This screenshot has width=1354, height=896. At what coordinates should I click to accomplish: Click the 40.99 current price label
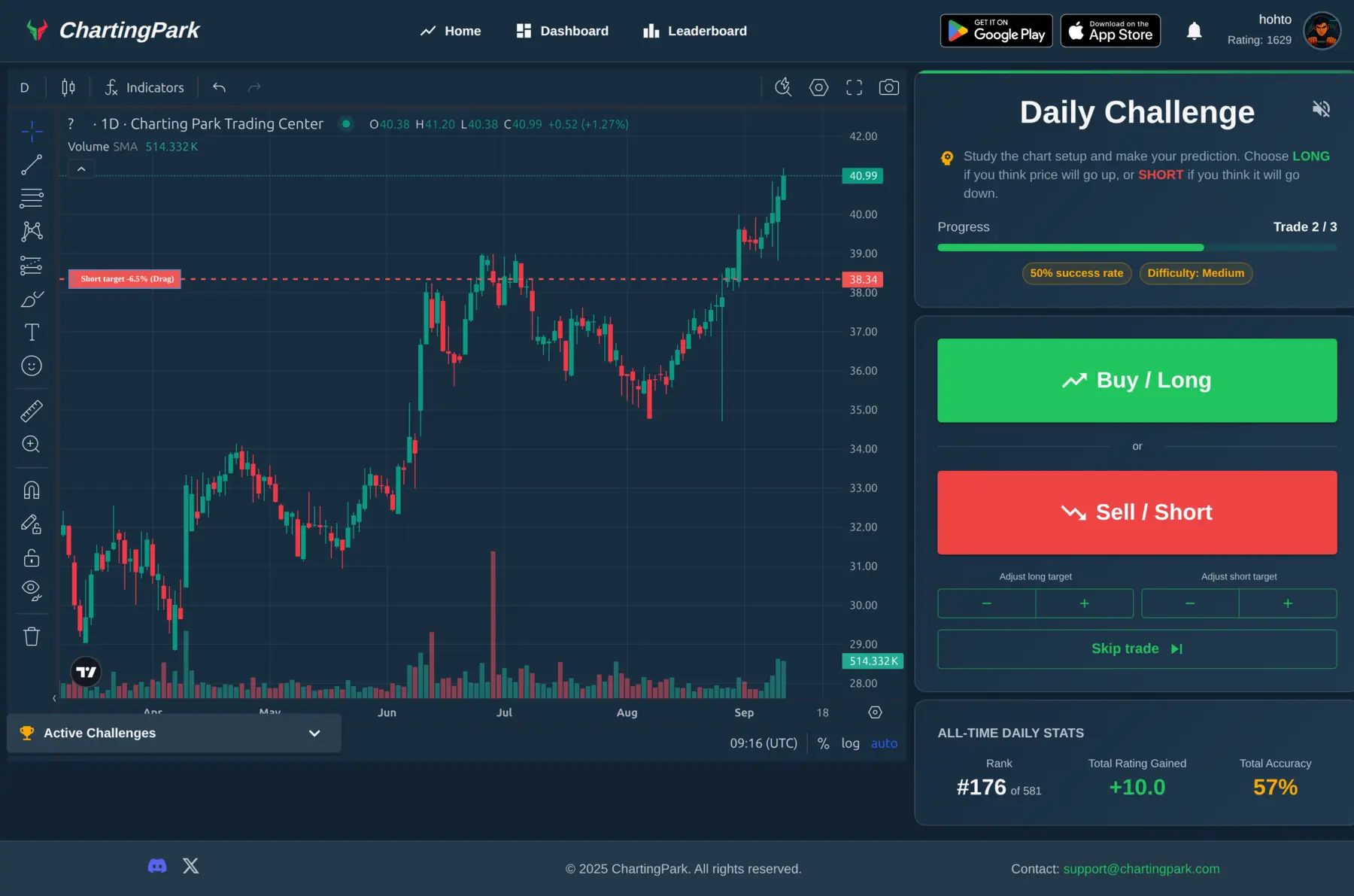coord(862,176)
